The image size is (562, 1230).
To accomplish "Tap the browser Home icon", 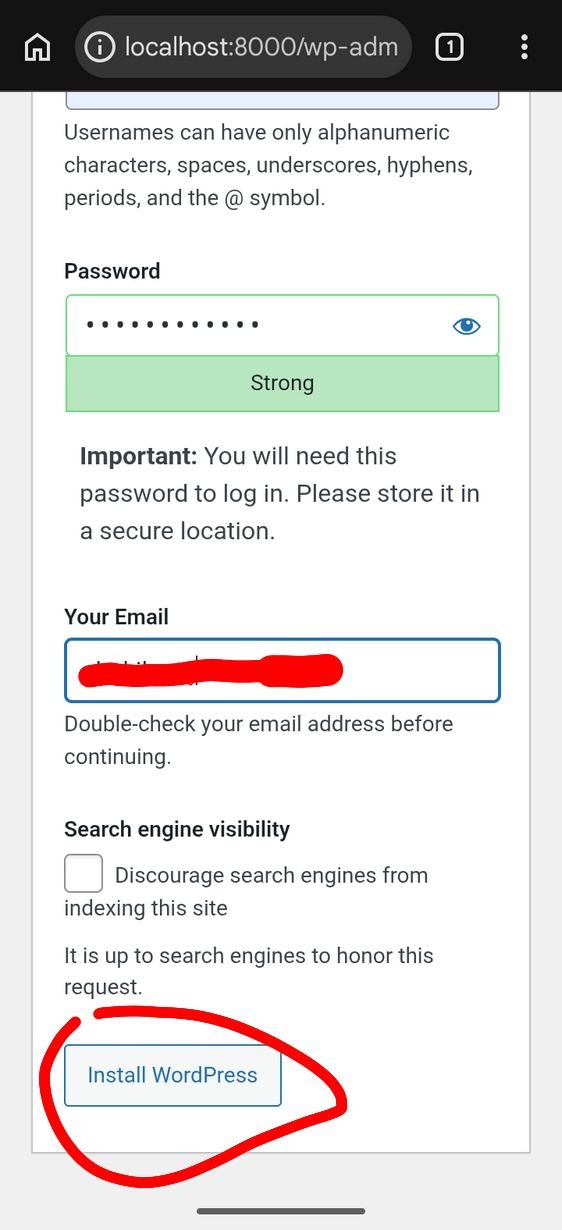I will click(x=37, y=46).
